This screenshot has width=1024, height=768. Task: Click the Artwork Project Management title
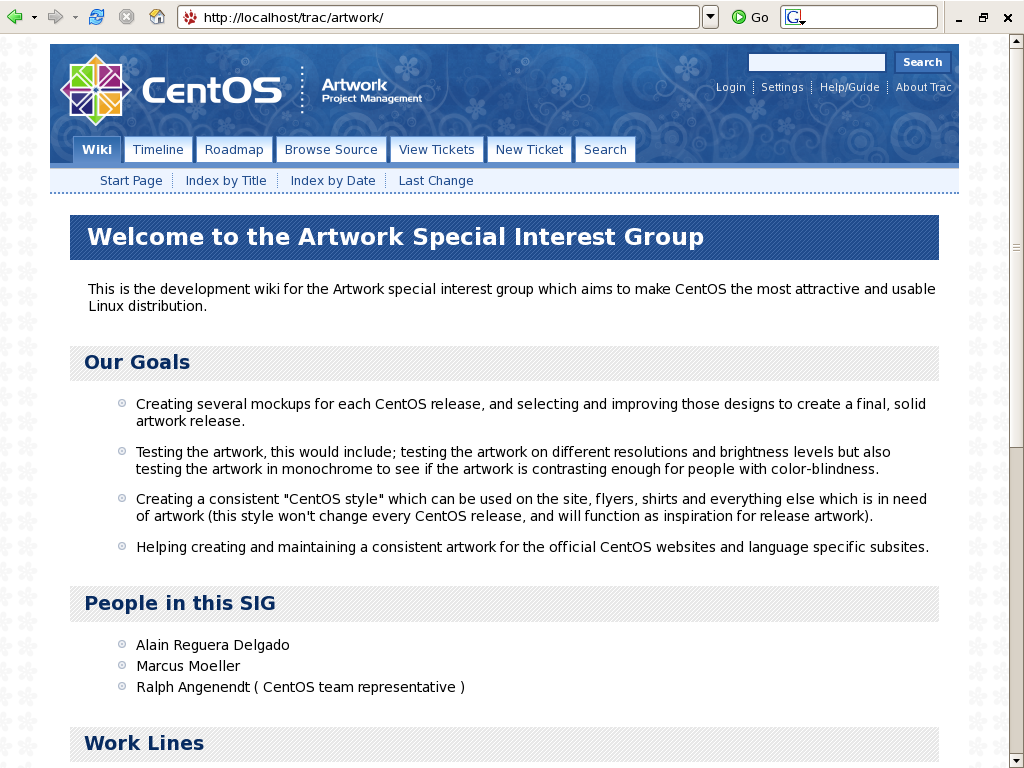coord(372,90)
